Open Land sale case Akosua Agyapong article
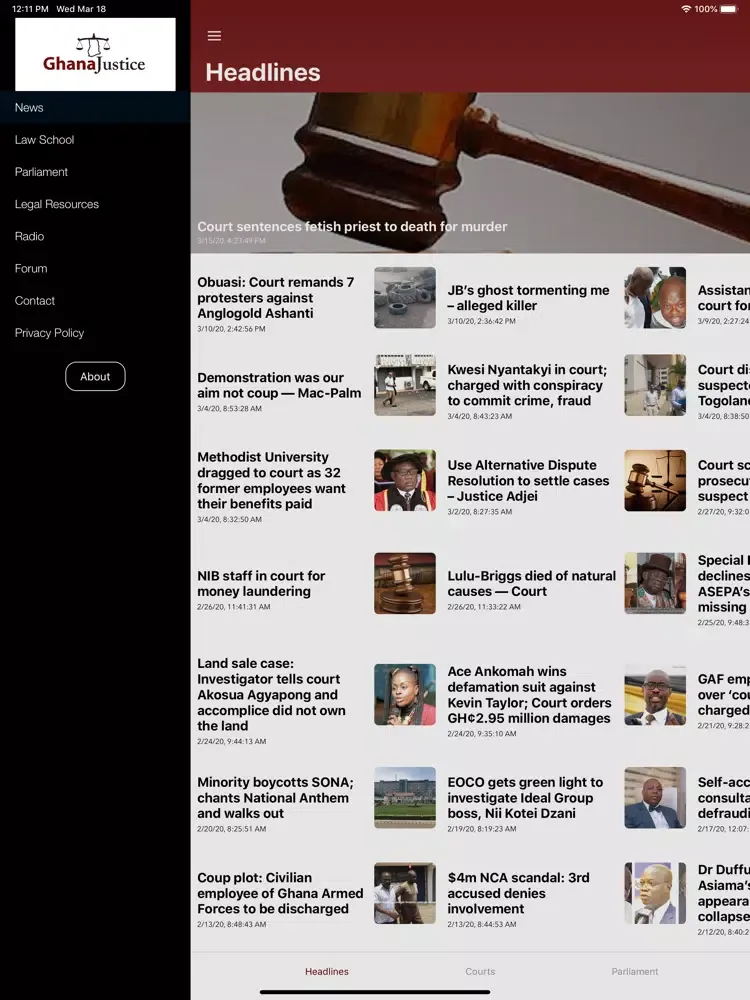The width and height of the screenshot is (750, 1000). coord(272,695)
